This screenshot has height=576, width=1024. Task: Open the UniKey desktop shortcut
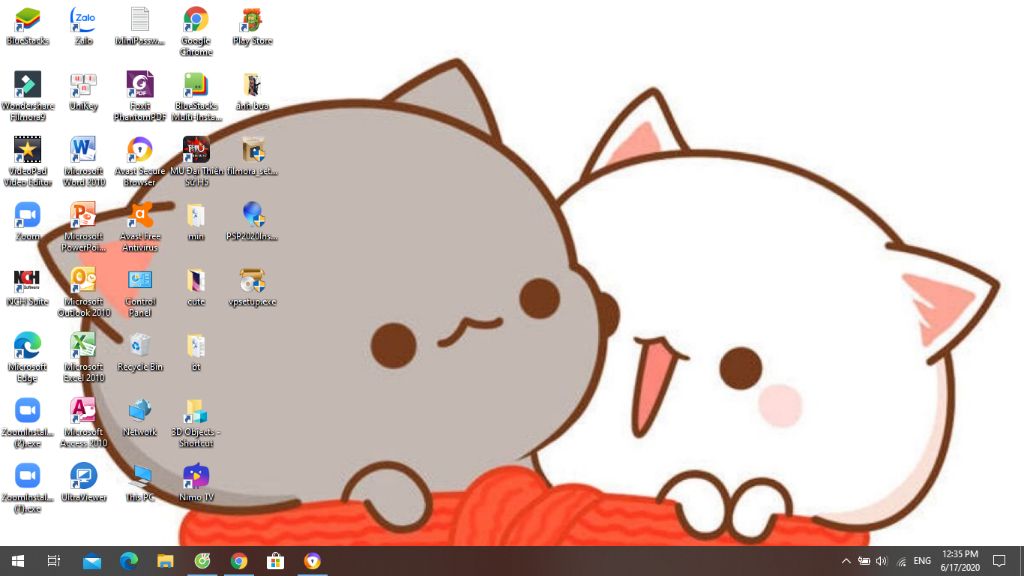point(84,91)
